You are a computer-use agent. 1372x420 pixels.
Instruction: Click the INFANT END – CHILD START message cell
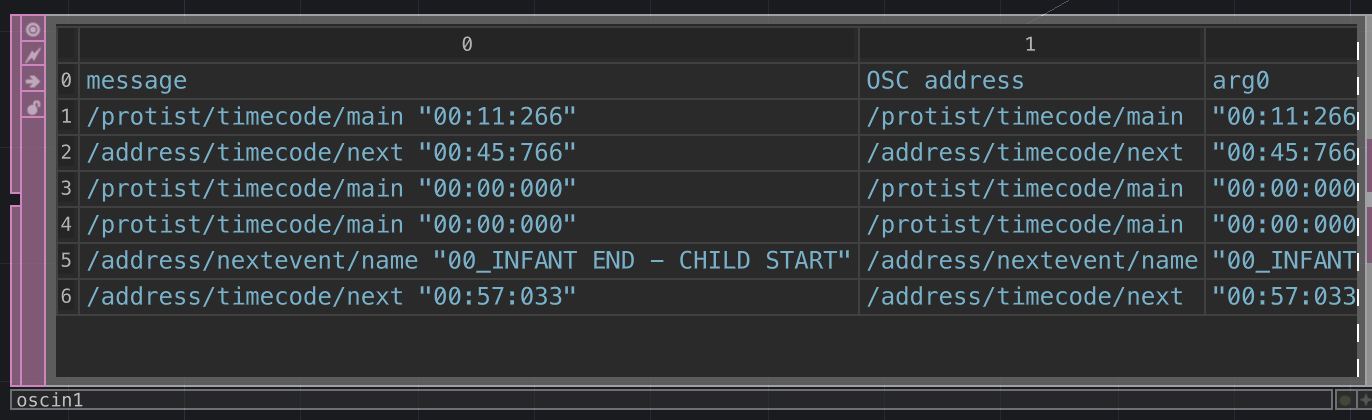468,261
